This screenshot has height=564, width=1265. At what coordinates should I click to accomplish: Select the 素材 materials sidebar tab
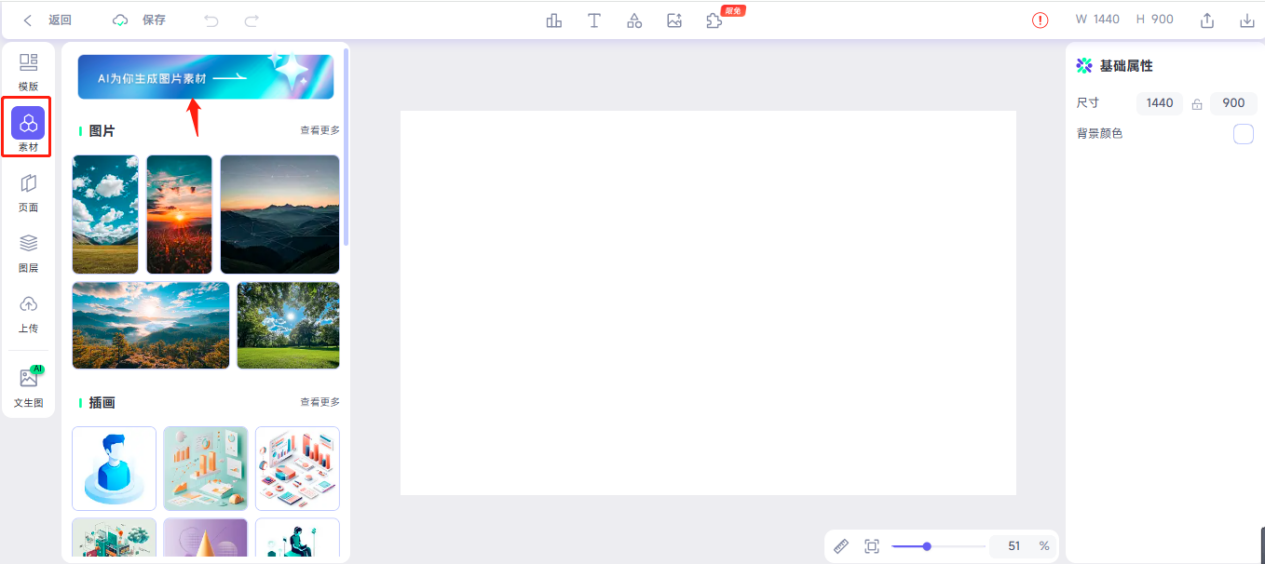[28, 130]
